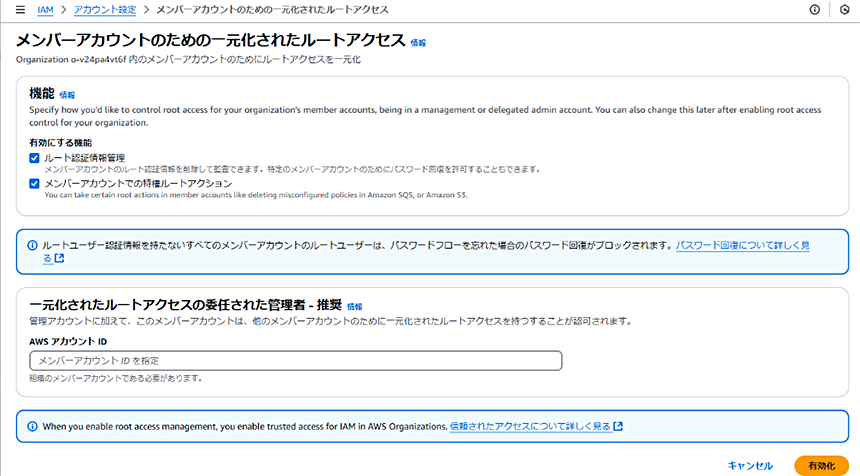
Task: Click the current page breadcrumb text
Action: point(272,10)
